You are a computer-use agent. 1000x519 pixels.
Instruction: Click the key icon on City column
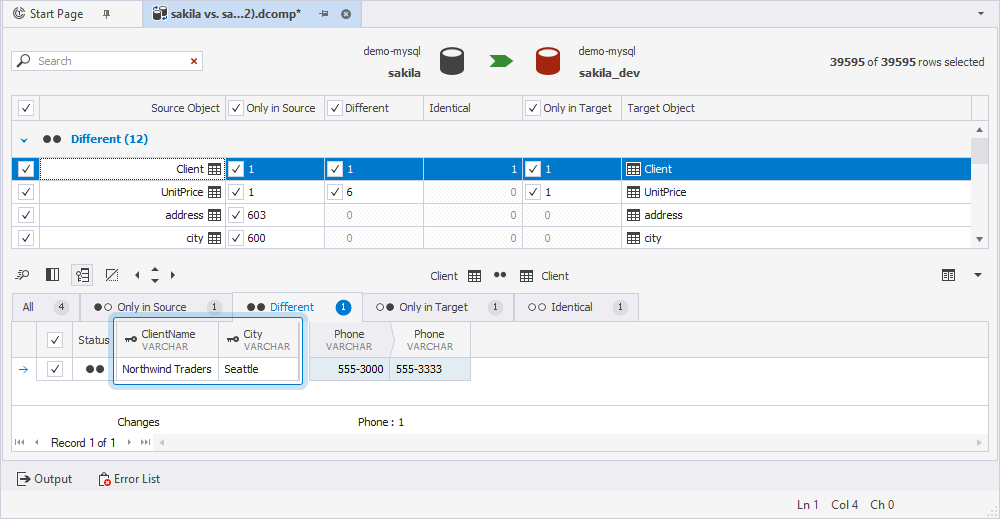(233, 339)
